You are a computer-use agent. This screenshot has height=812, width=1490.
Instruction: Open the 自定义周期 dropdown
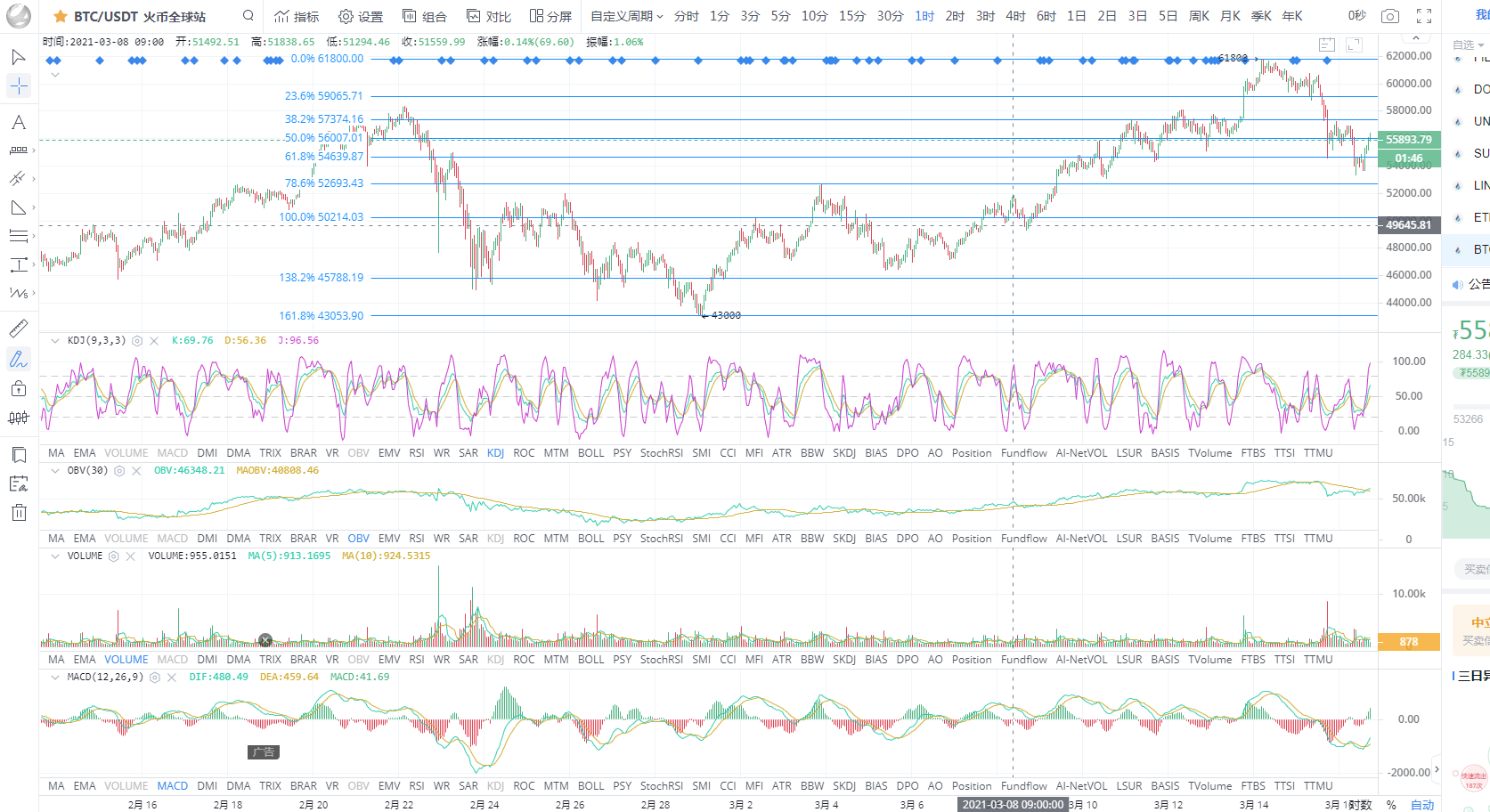click(x=626, y=16)
